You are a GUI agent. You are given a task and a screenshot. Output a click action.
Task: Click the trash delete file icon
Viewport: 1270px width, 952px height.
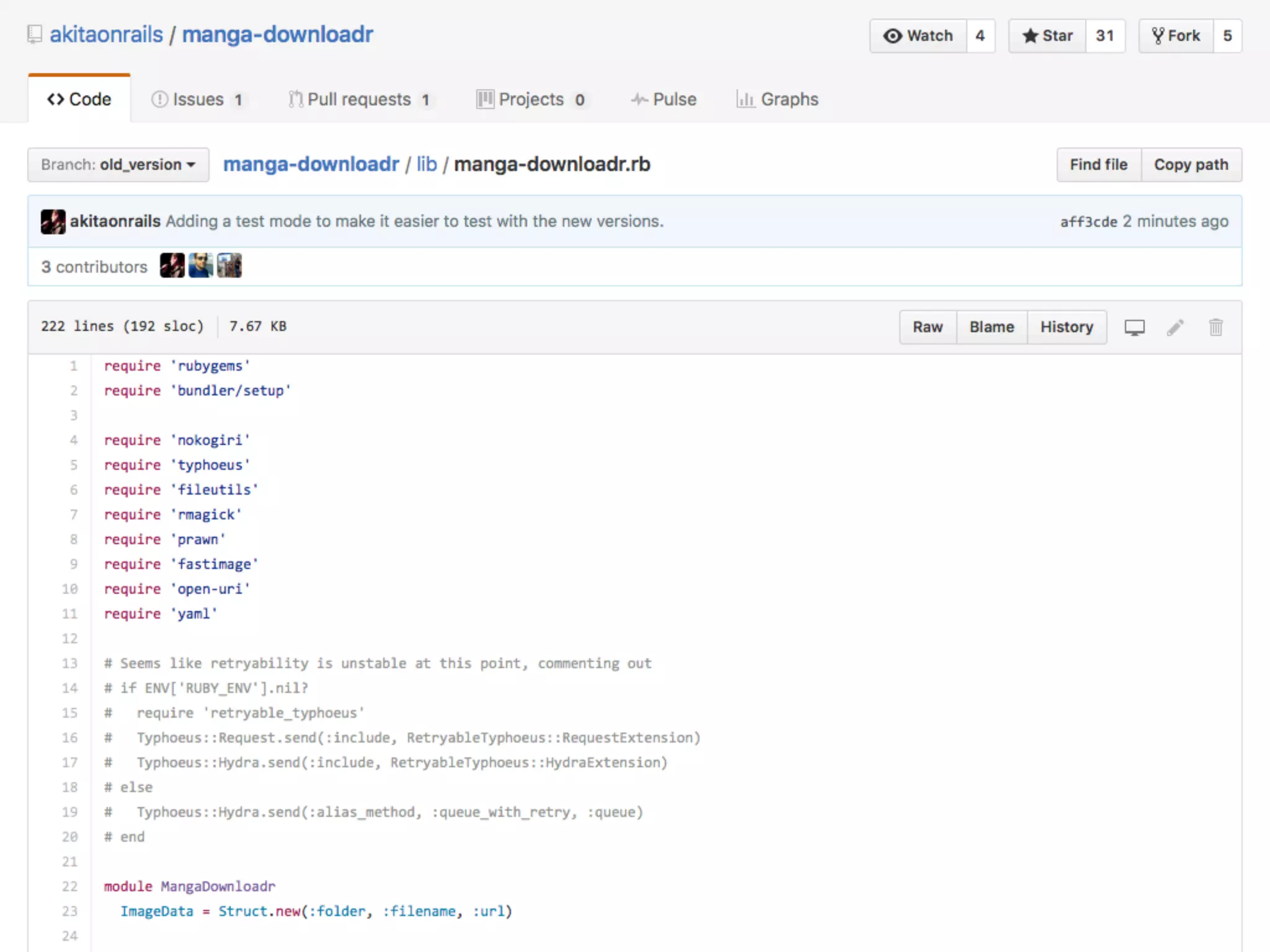click(1215, 327)
